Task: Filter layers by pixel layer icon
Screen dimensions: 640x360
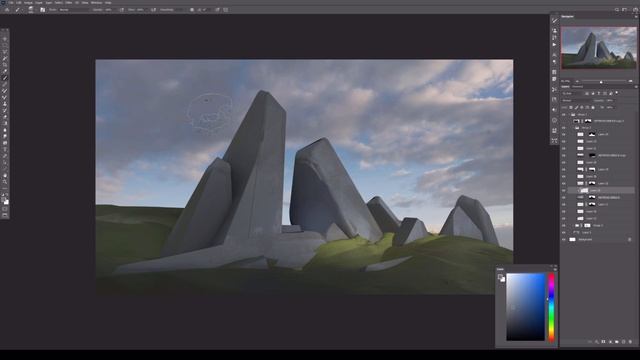Action: tap(587, 93)
